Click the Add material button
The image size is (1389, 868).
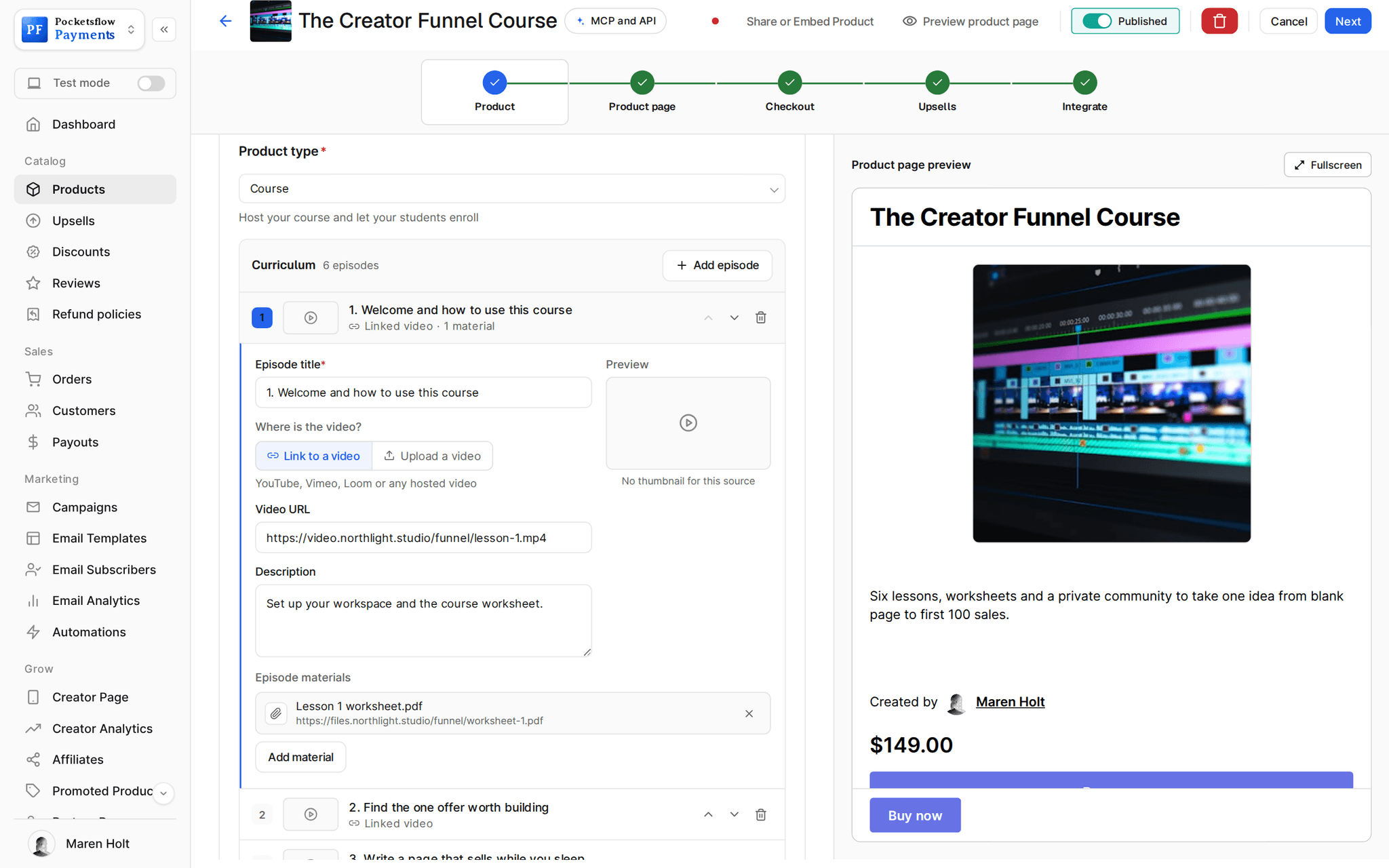click(300, 757)
